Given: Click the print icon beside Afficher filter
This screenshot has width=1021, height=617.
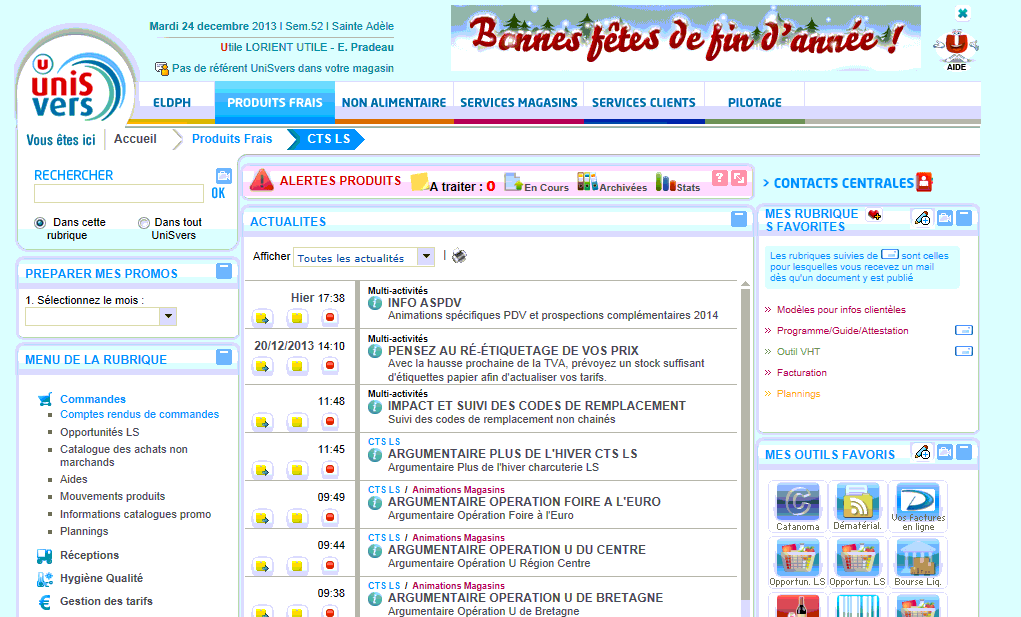Looking at the screenshot, I should [x=459, y=256].
